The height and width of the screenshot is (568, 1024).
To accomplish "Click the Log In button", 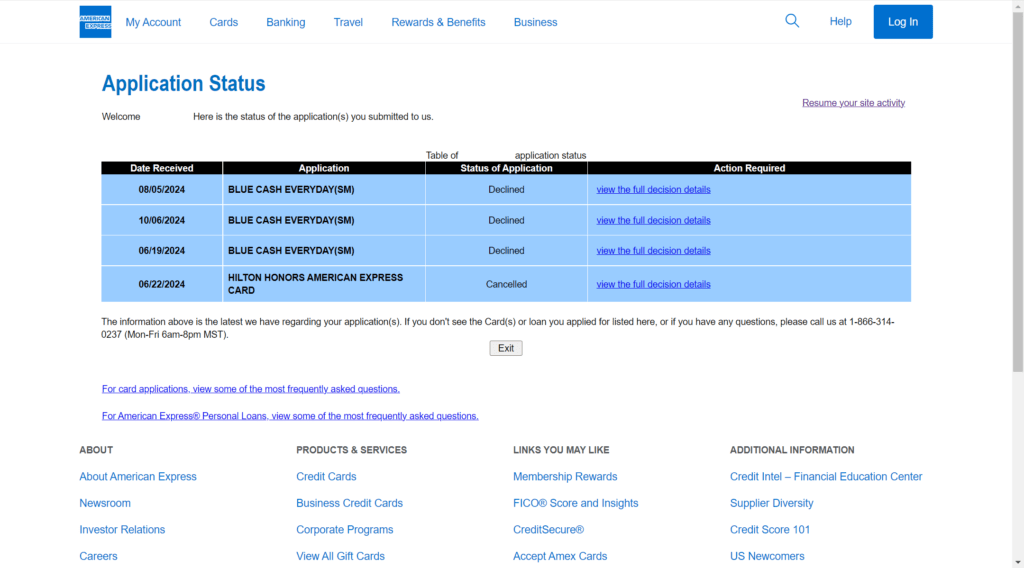I will coord(903,22).
